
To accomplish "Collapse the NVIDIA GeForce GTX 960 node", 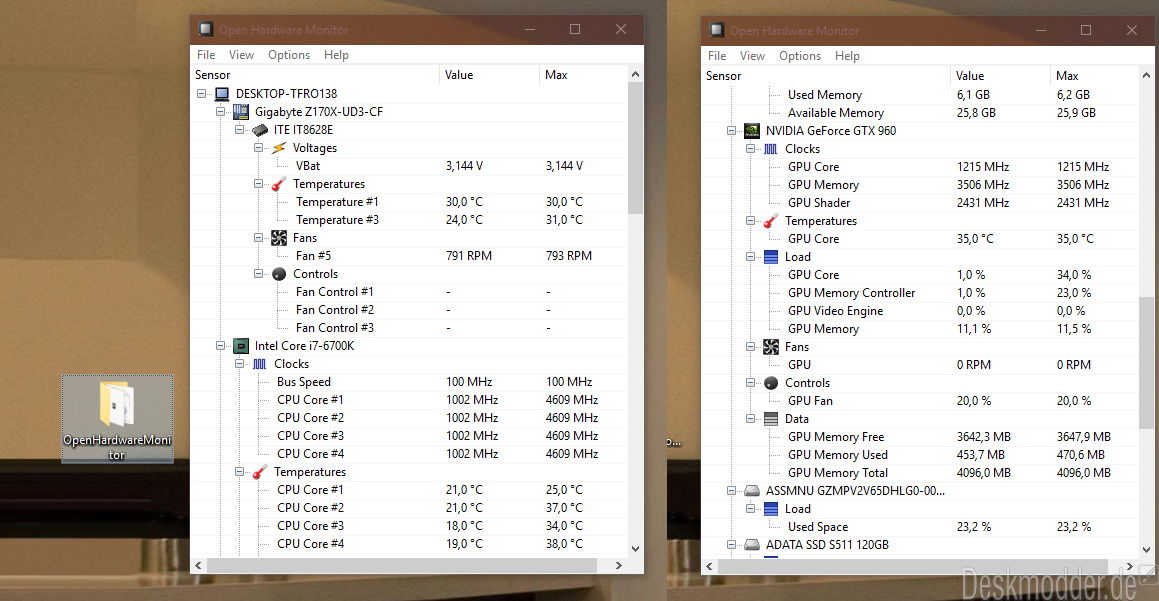I will (x=731, y=131).
